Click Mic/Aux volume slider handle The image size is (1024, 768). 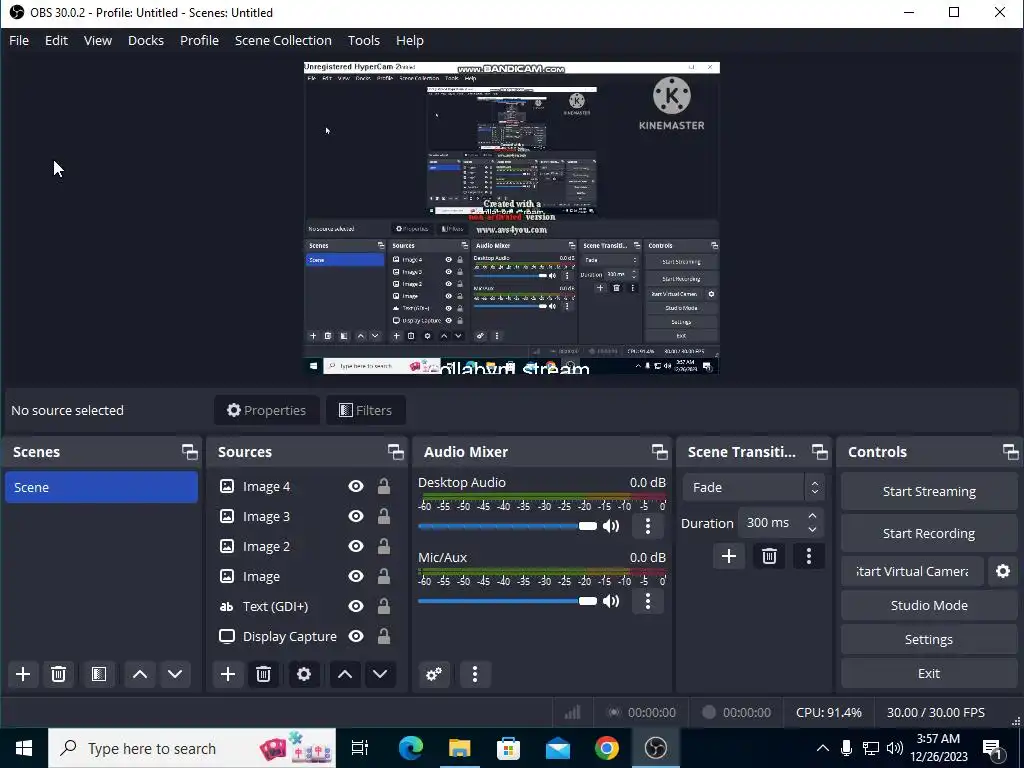pyautogui.click(x=588, y=601)
